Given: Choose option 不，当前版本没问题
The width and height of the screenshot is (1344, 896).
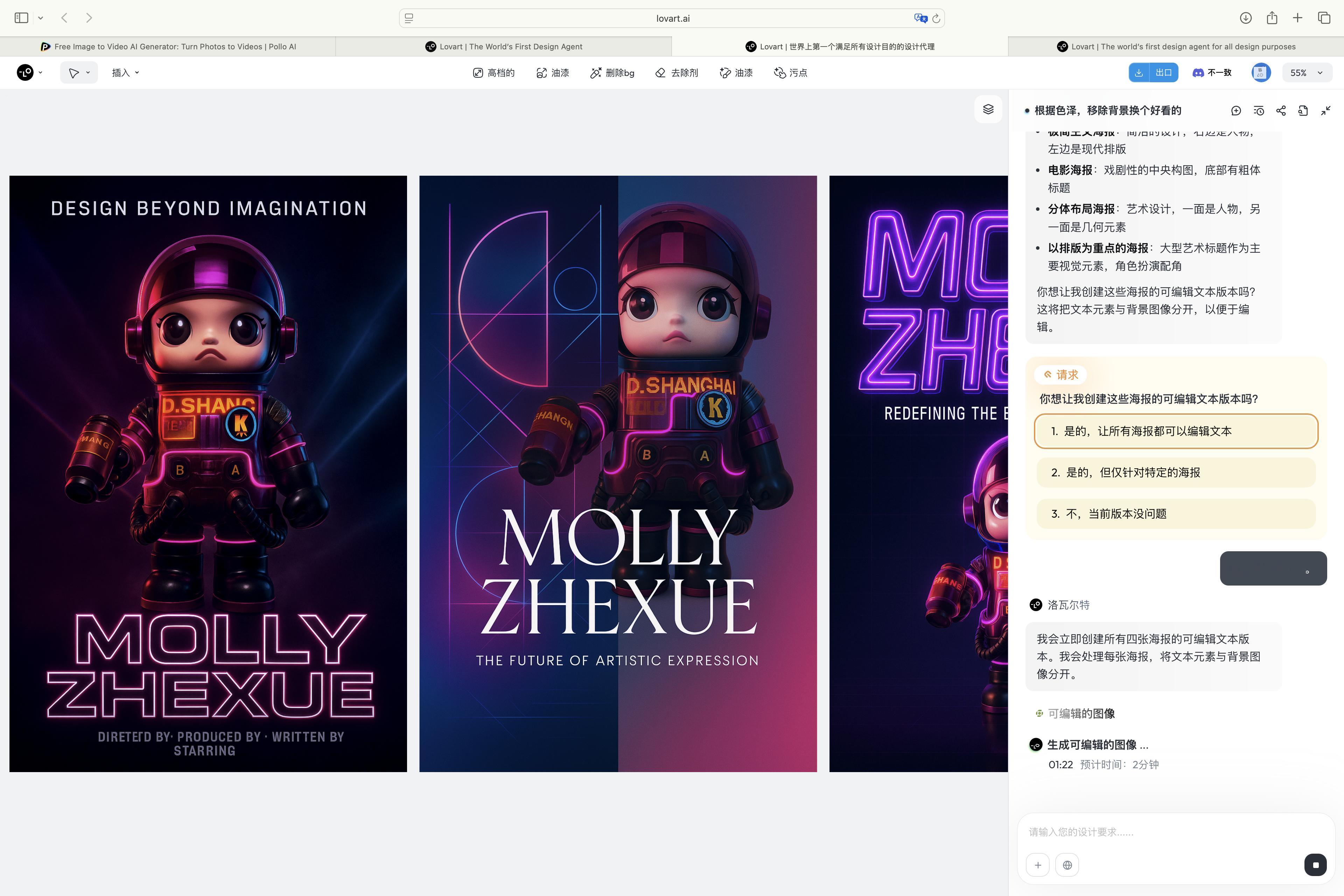Looking at the screenshot, I should (1176, 514).
